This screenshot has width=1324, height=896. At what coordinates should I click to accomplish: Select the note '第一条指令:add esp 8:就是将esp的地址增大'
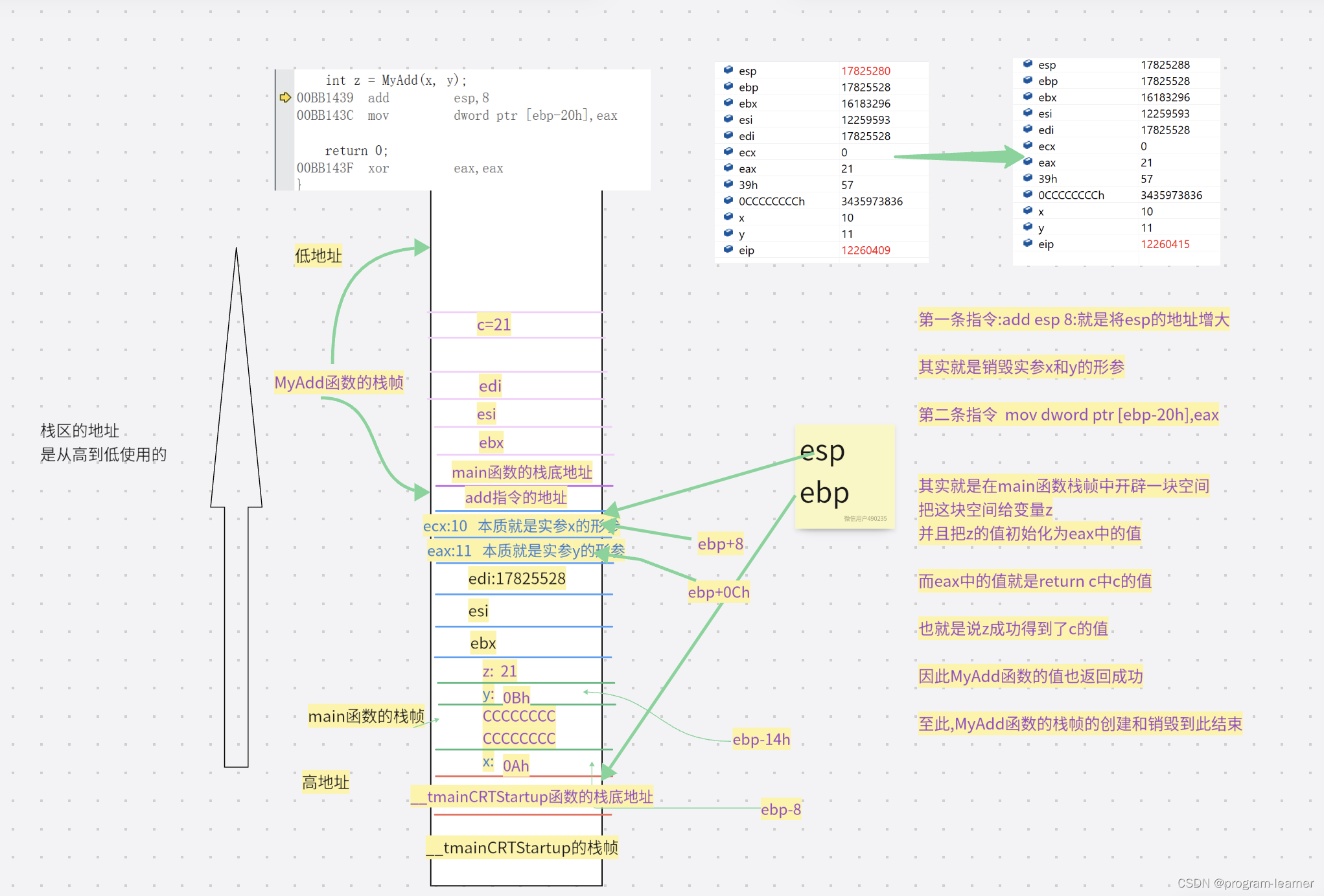1073,319
